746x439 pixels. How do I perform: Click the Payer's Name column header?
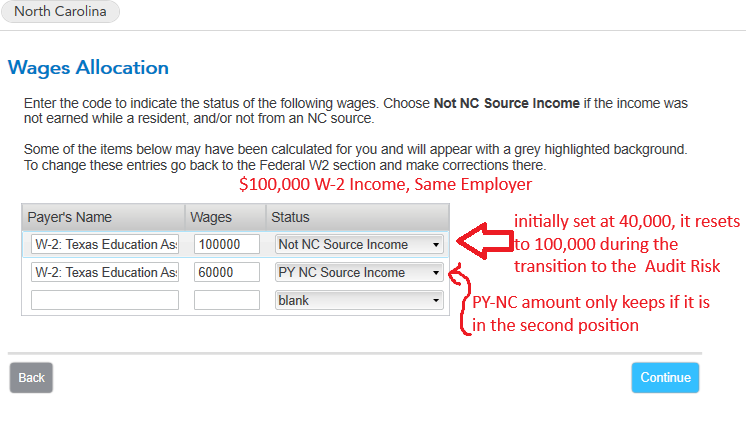(70, 218)
